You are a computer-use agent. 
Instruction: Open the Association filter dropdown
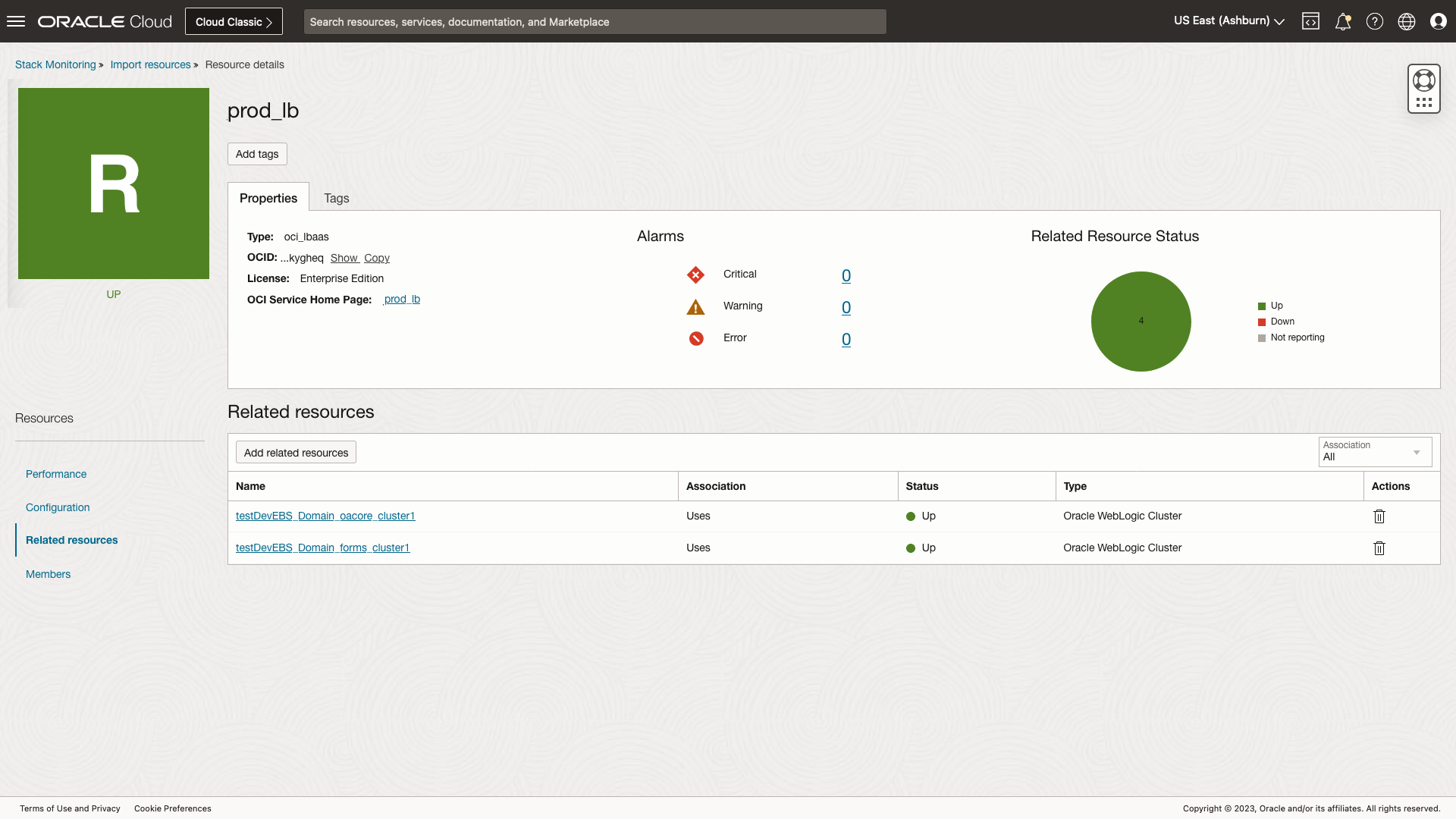[x=1374, y=452]
